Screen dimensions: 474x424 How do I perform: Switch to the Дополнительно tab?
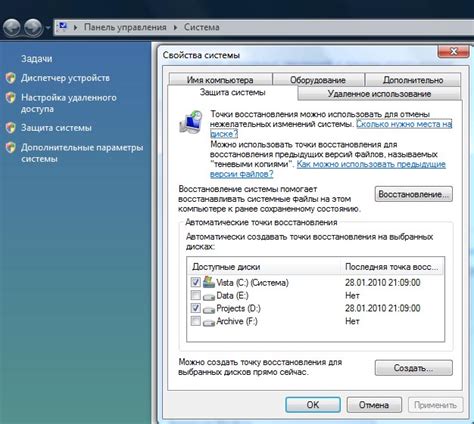(x=413, y=80)
